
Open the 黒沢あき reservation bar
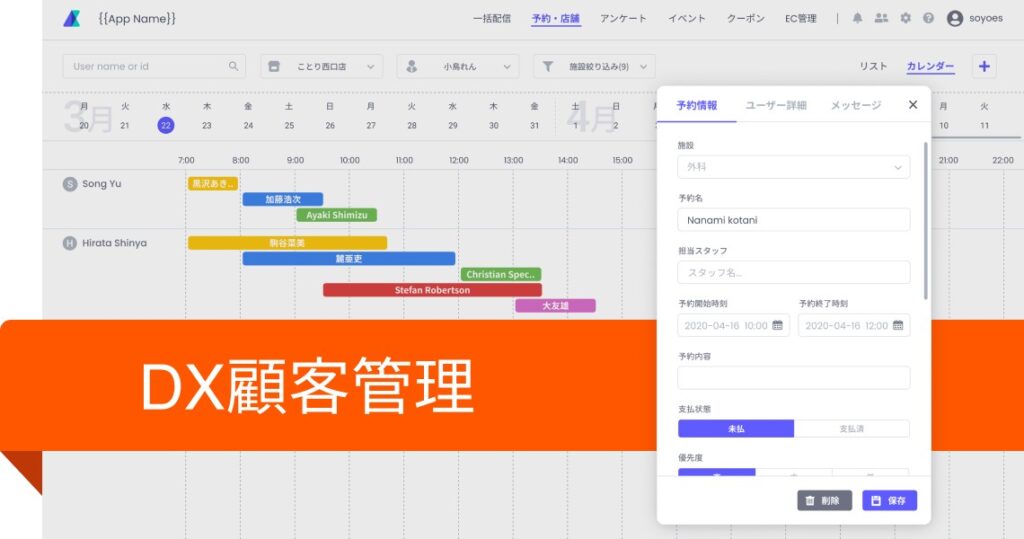[213, 184]
